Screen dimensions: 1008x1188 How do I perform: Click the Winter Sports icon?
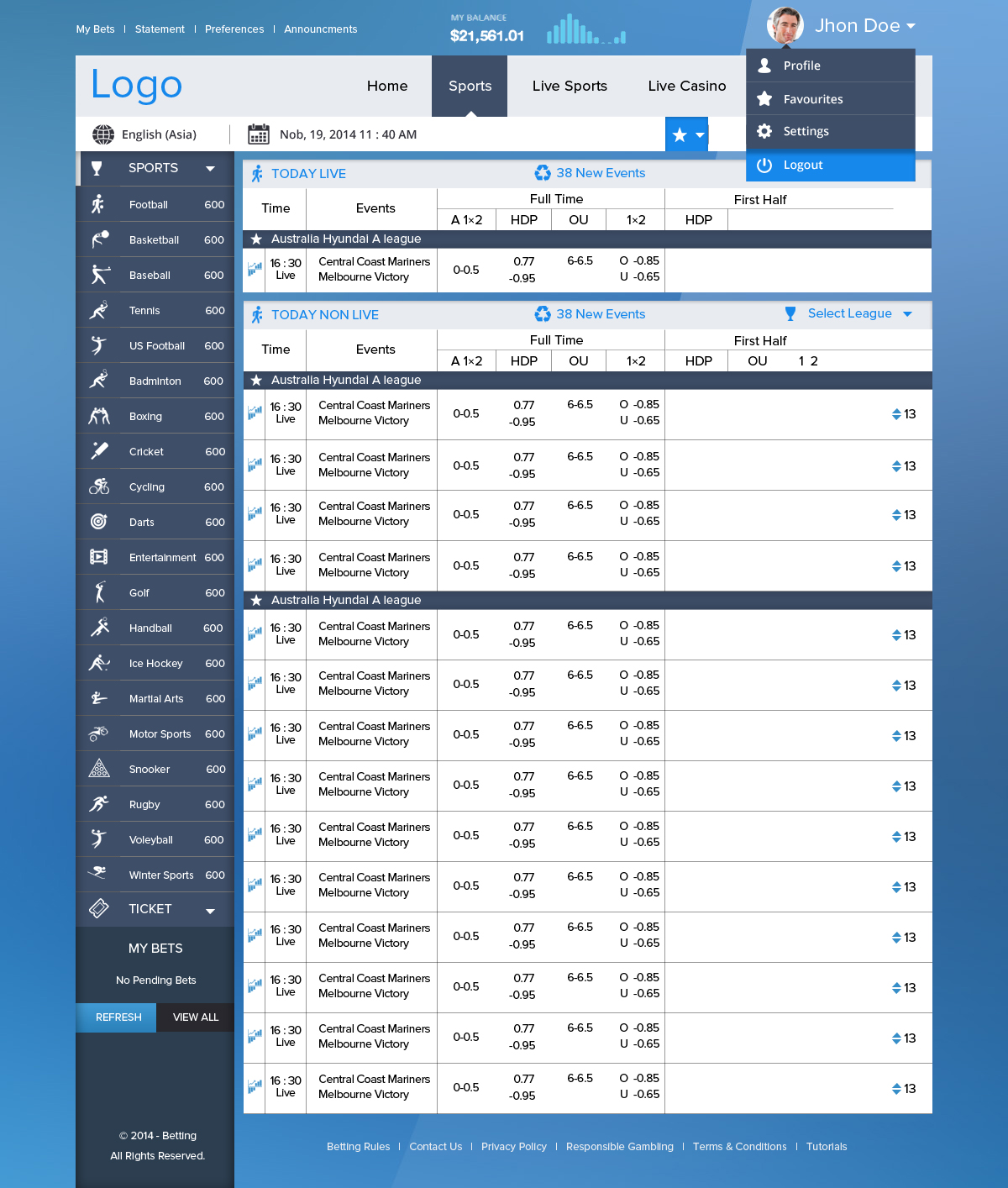(97, 873)
